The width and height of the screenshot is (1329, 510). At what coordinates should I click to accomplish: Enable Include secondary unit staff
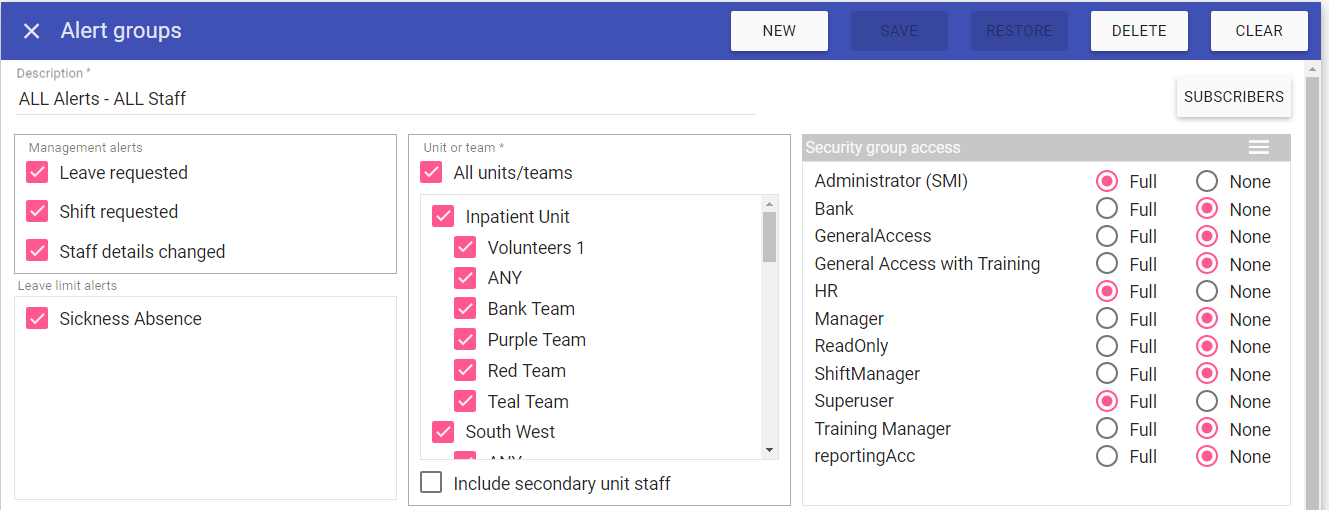coord(432,484)
